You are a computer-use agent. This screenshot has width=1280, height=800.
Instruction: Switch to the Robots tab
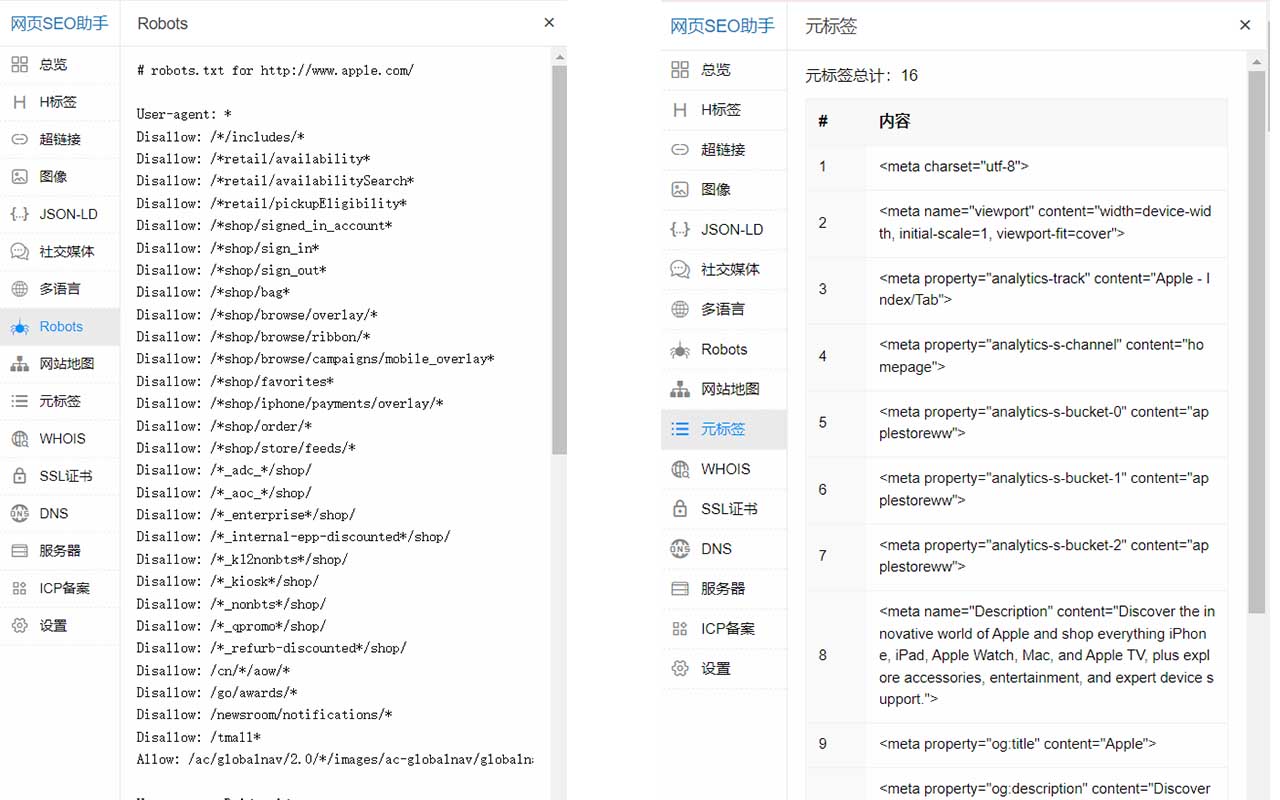(x=60, y=326)
